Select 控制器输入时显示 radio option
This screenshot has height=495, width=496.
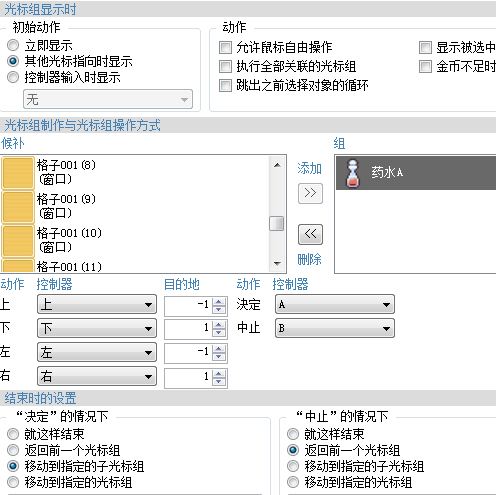tap(13, 77)
